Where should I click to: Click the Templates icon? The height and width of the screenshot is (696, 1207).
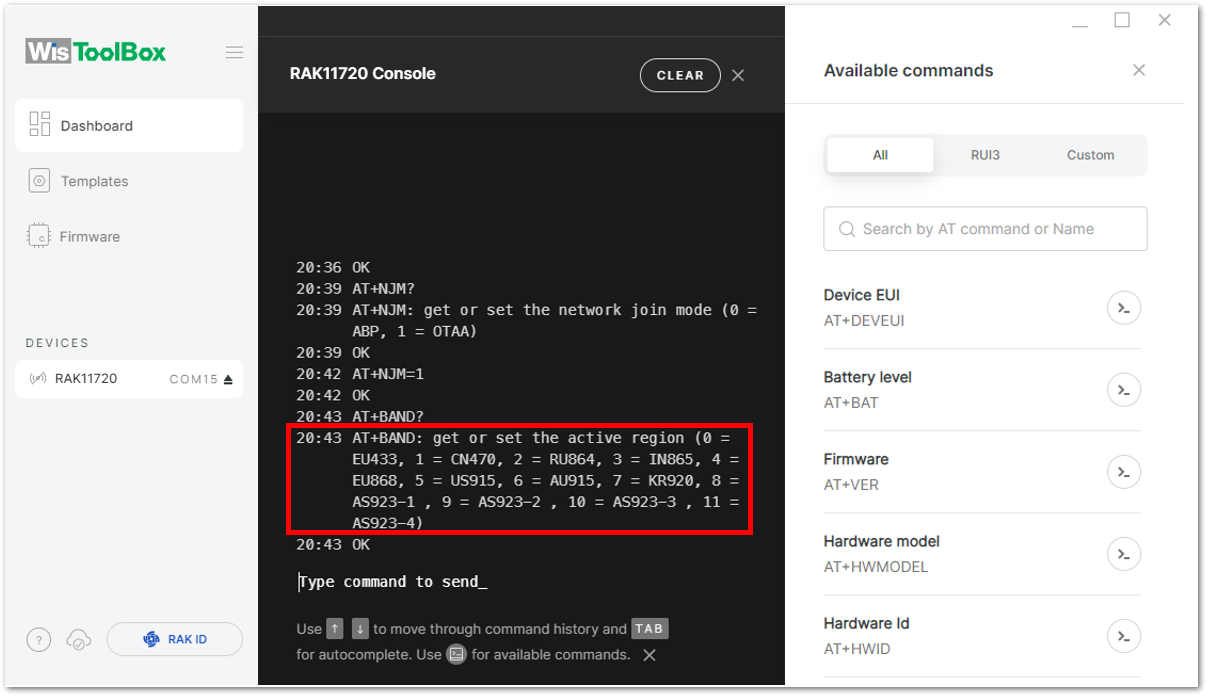40,181
